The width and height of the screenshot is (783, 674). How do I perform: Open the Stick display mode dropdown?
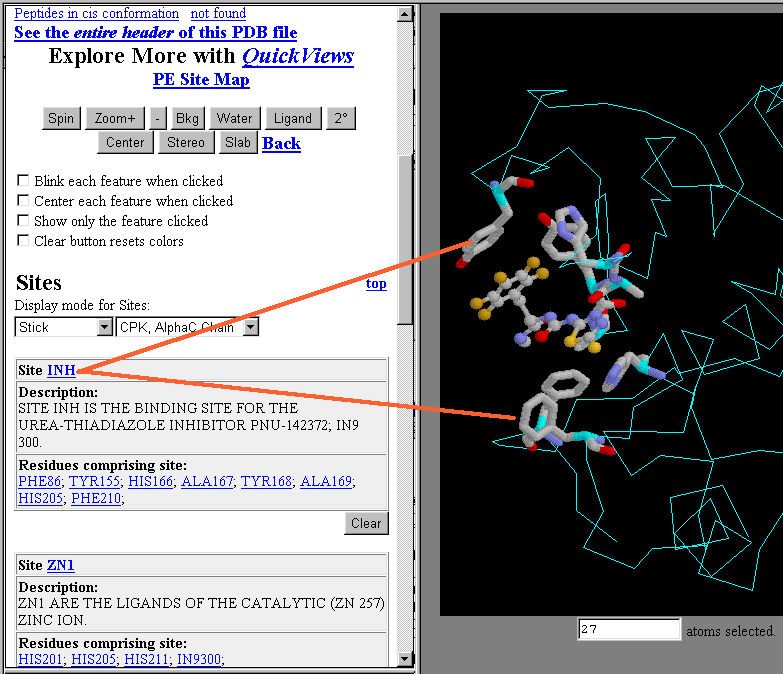[x=105, y=327]
